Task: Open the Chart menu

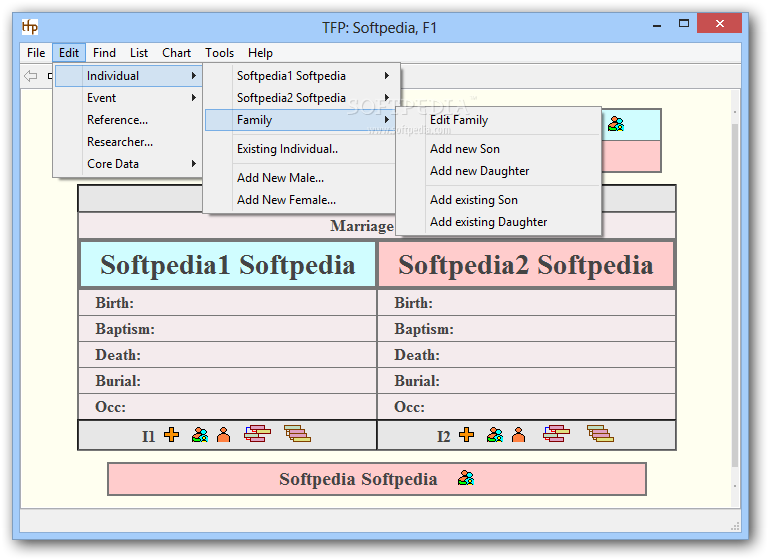Action: [x=176, y=52]
